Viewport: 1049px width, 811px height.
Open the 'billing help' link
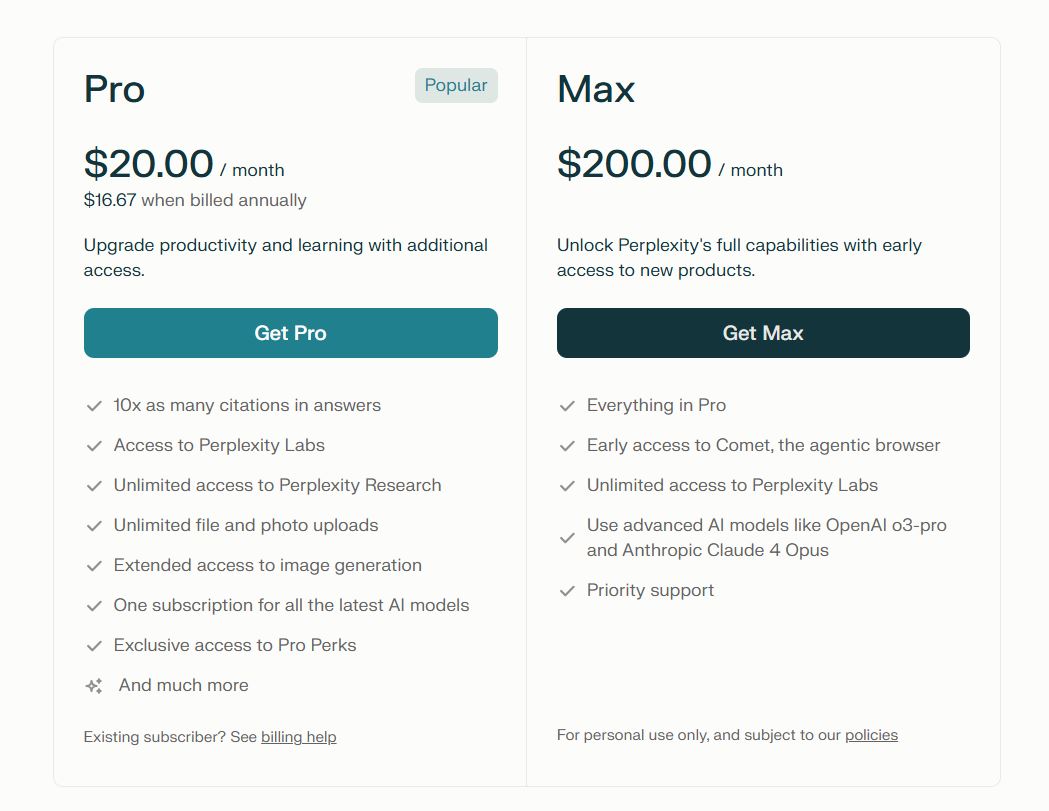(298, 737)
